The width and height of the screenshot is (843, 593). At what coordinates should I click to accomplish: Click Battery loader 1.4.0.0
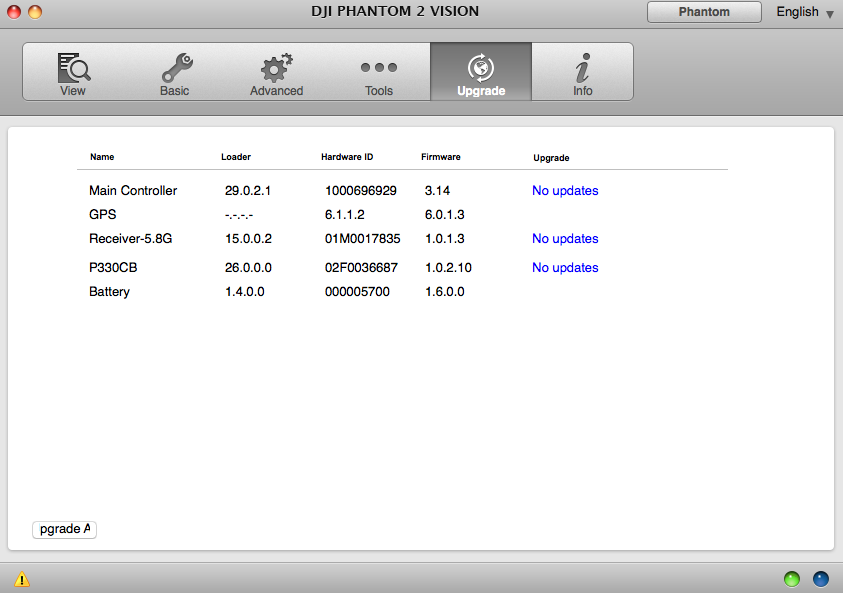pyautogui.click(x=245, y=292)
